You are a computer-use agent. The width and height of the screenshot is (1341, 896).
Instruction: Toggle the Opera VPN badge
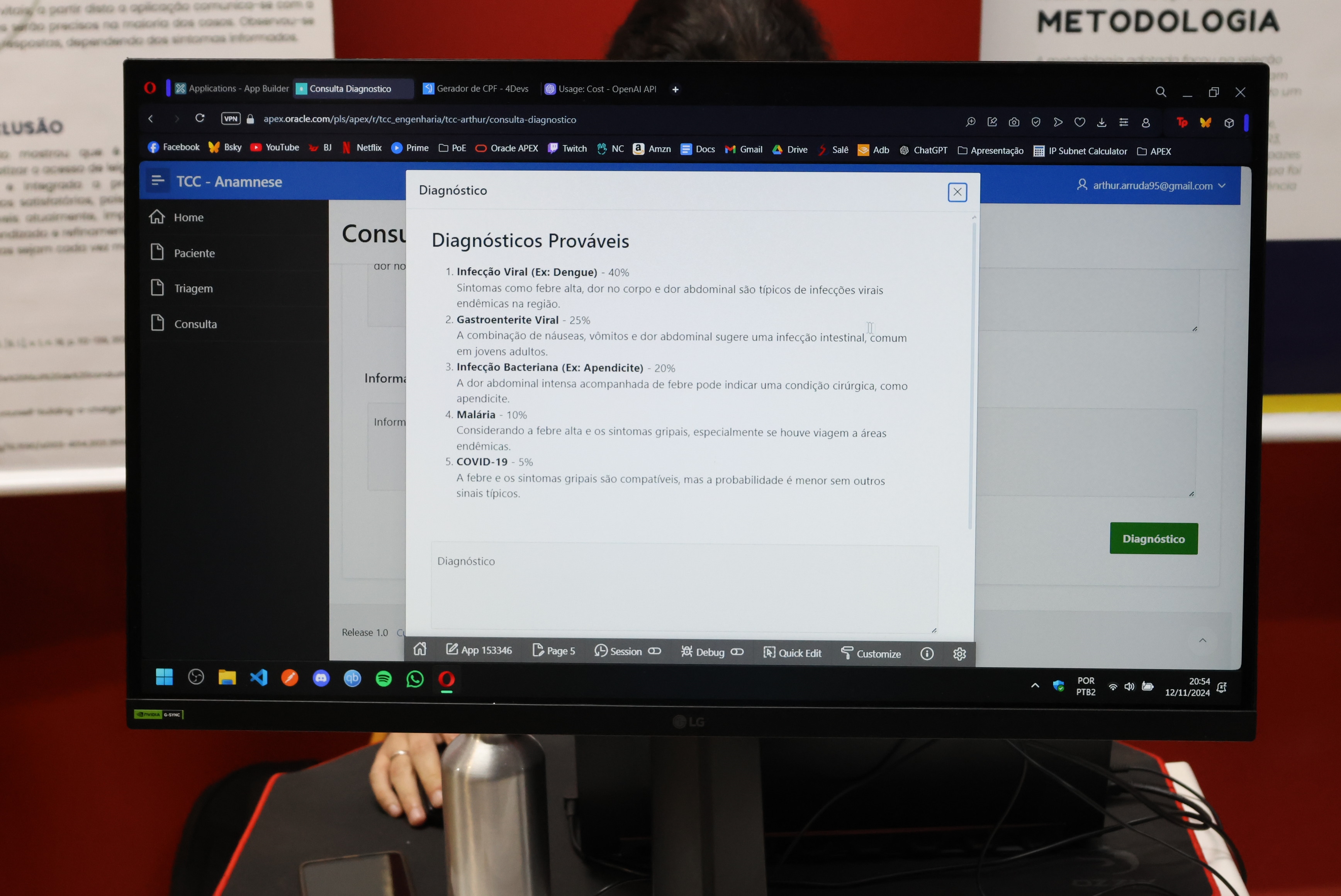230,118
